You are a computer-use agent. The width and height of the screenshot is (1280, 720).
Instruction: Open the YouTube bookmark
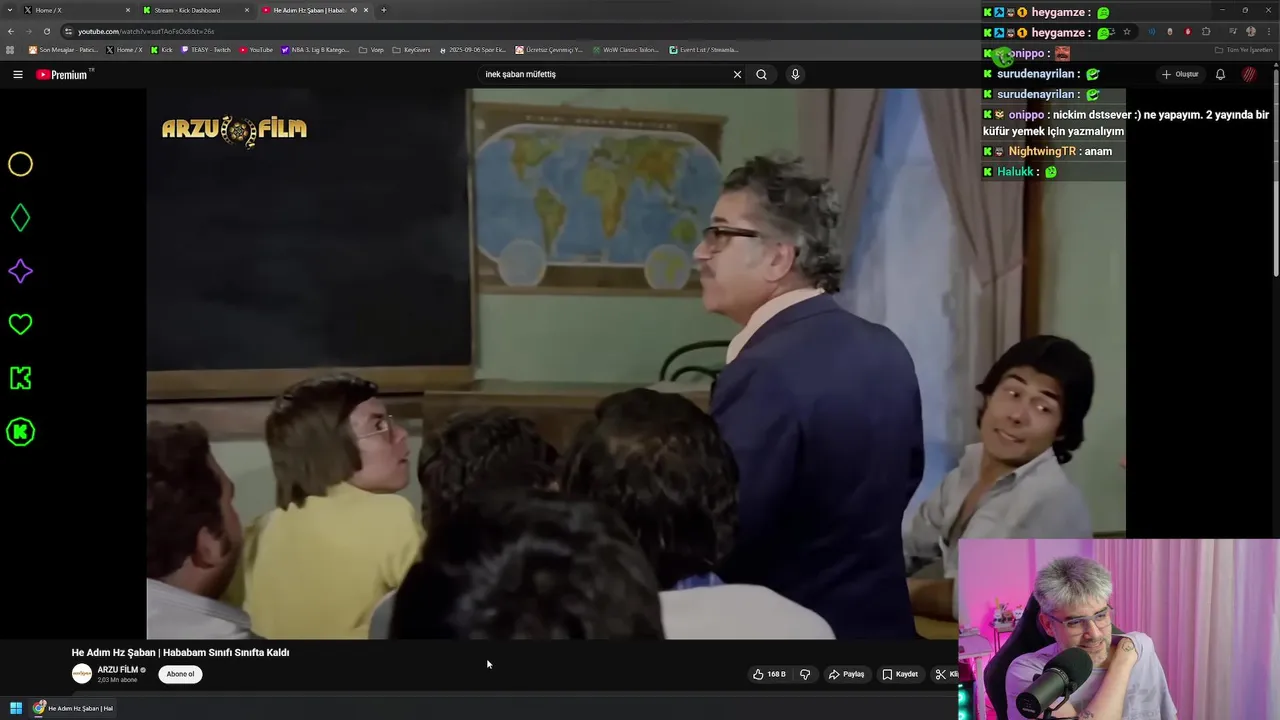tap(257, 50)
